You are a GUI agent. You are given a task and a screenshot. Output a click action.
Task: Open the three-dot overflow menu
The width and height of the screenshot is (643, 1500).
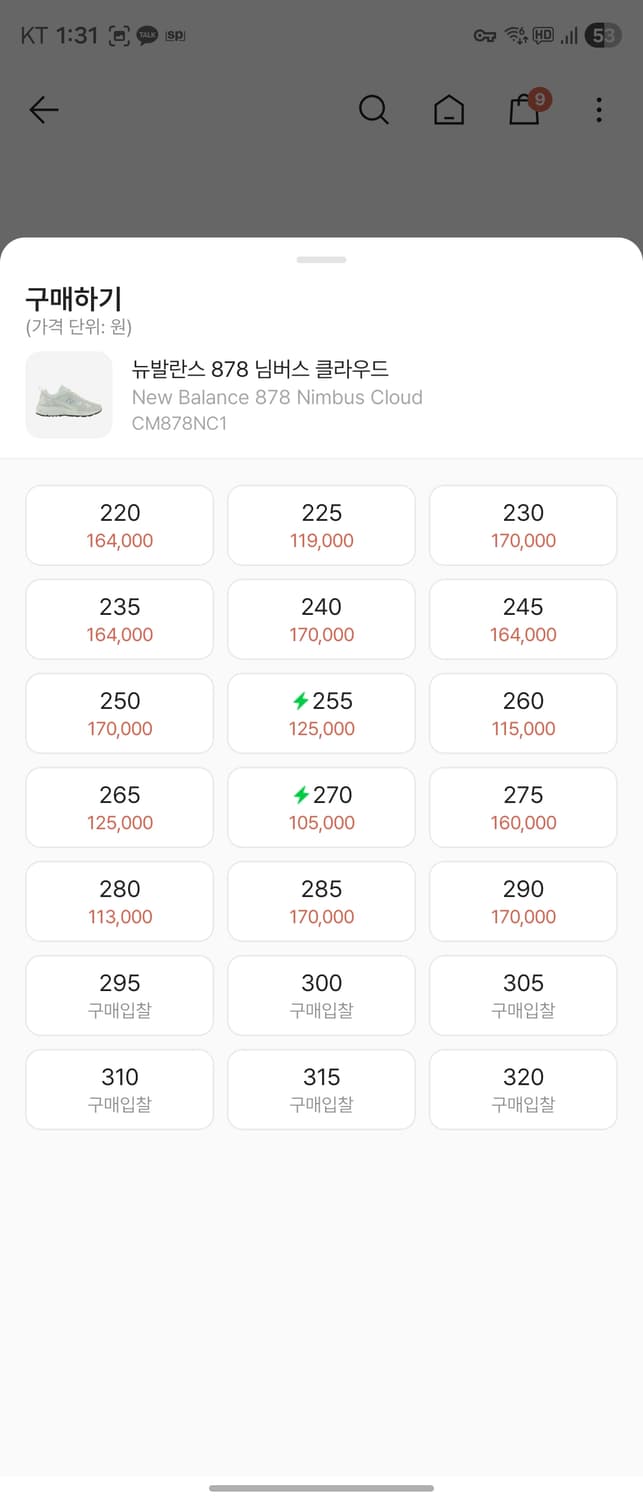pos(598,110)
